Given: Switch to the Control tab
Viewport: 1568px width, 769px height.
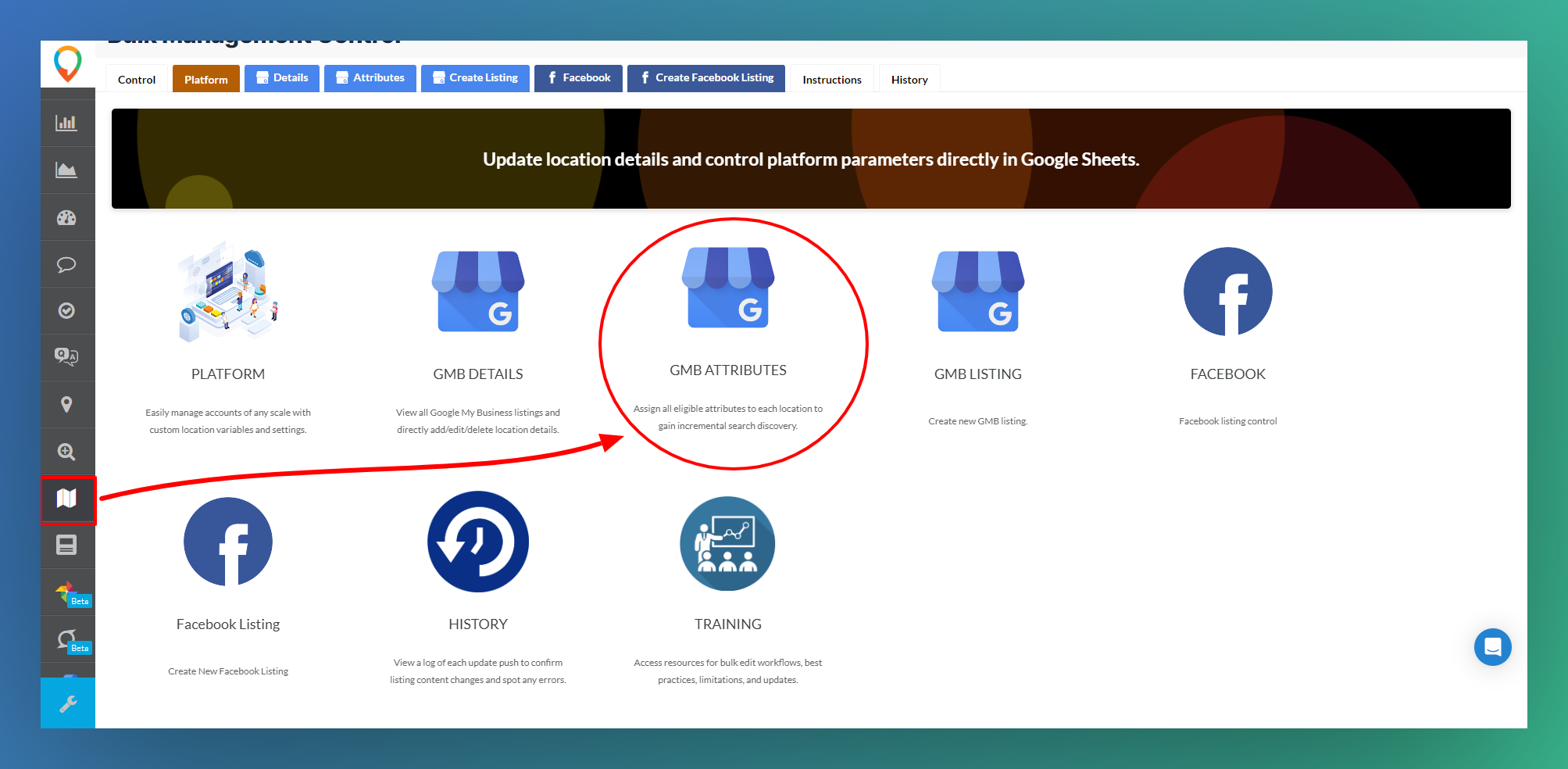Looking at the screenshot, I should [x=137, y=79].
